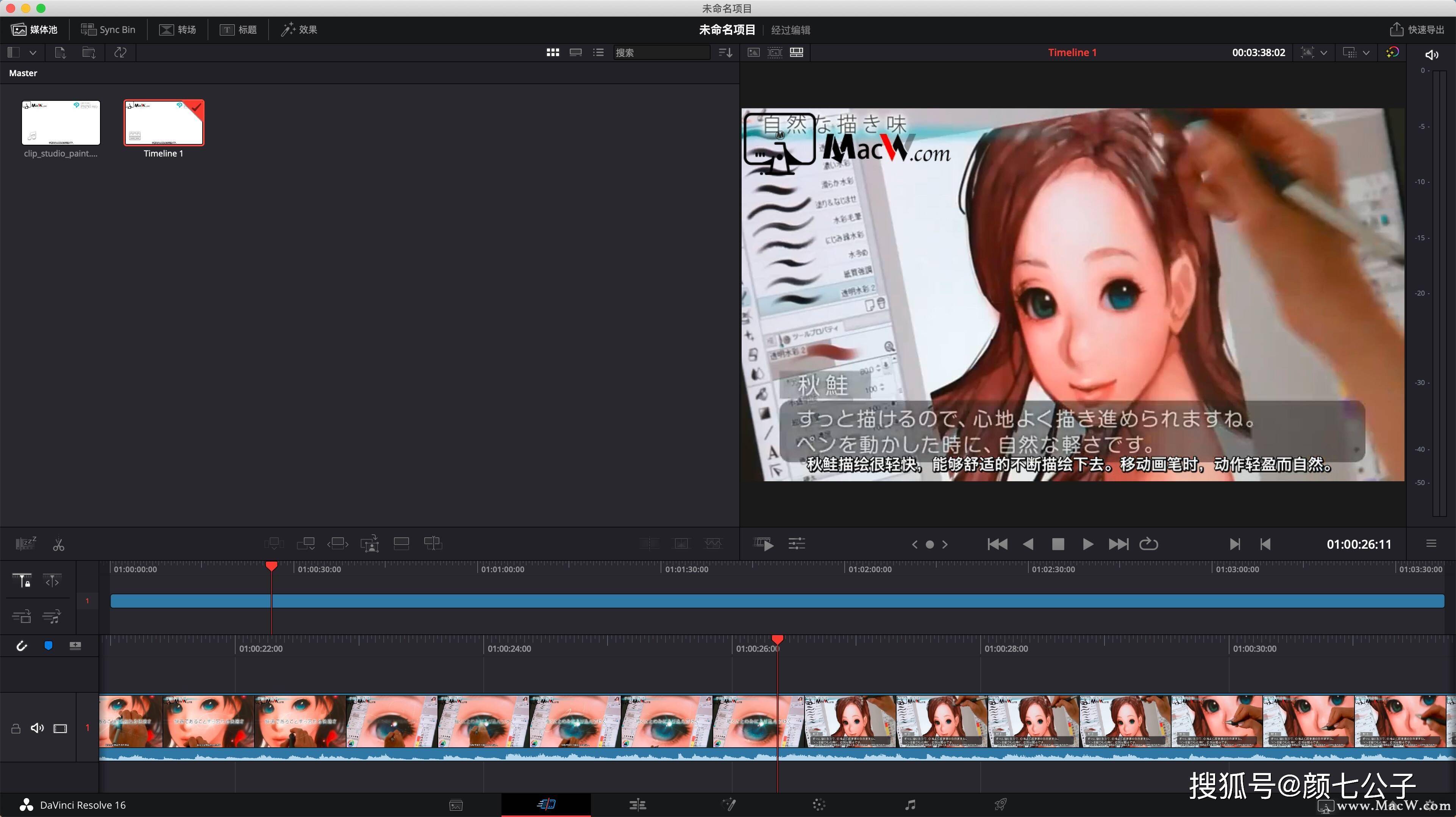Click the sync clips icon

tap(120, 53)
